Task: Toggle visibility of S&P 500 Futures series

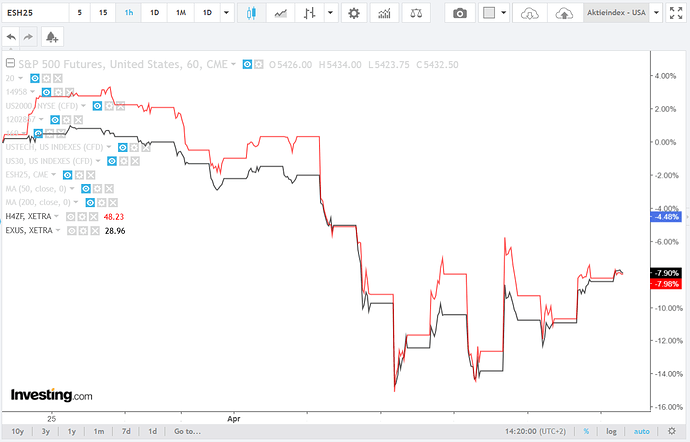Action: pyautogui.click(x=247, y=65)
